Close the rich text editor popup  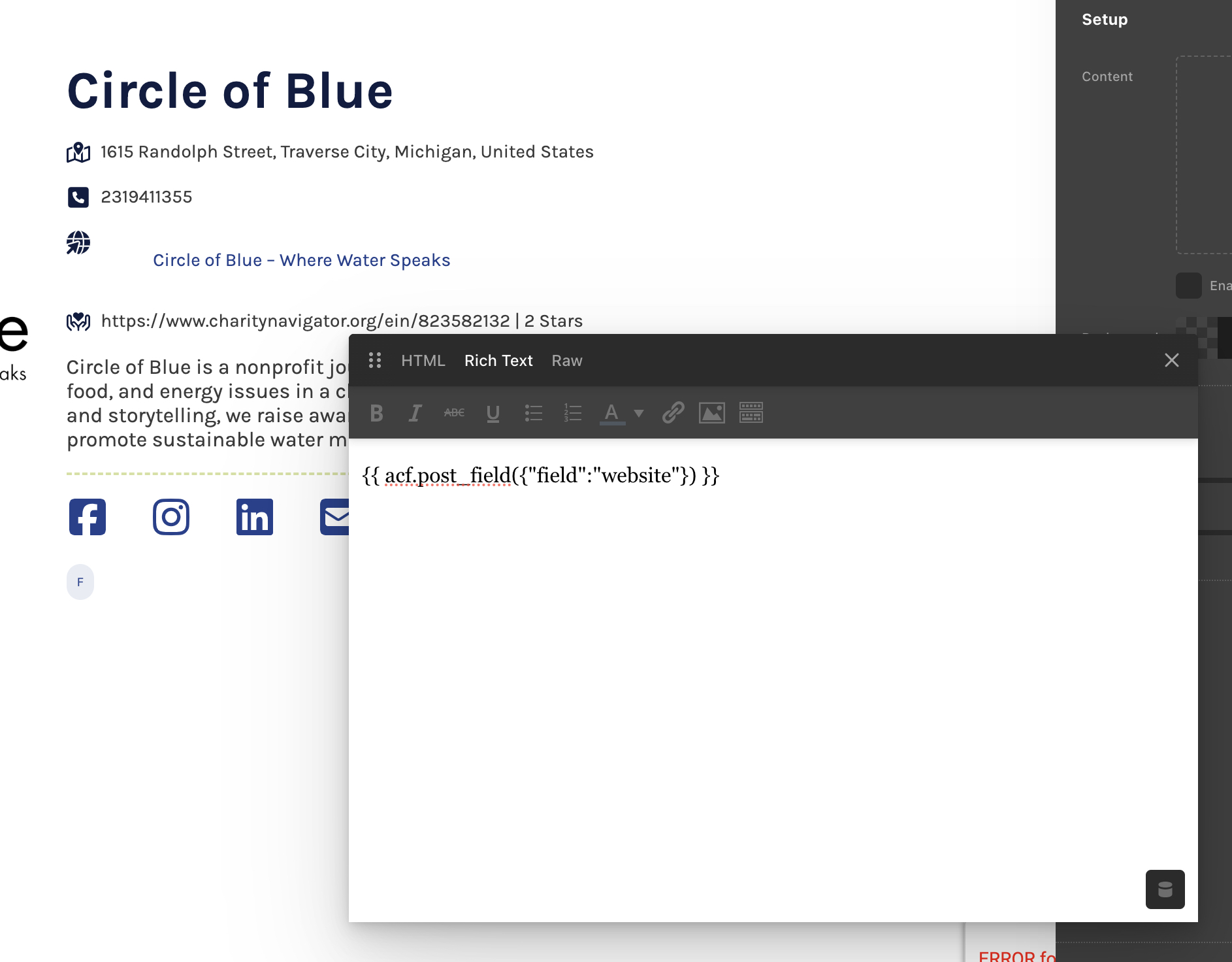coord(1172,360)
